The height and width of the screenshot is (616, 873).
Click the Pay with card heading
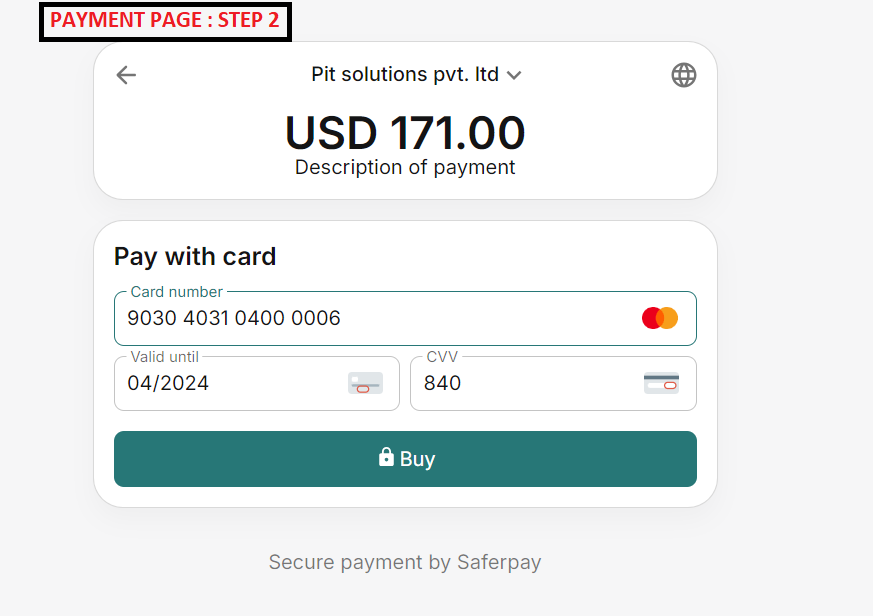coord(195,256)
